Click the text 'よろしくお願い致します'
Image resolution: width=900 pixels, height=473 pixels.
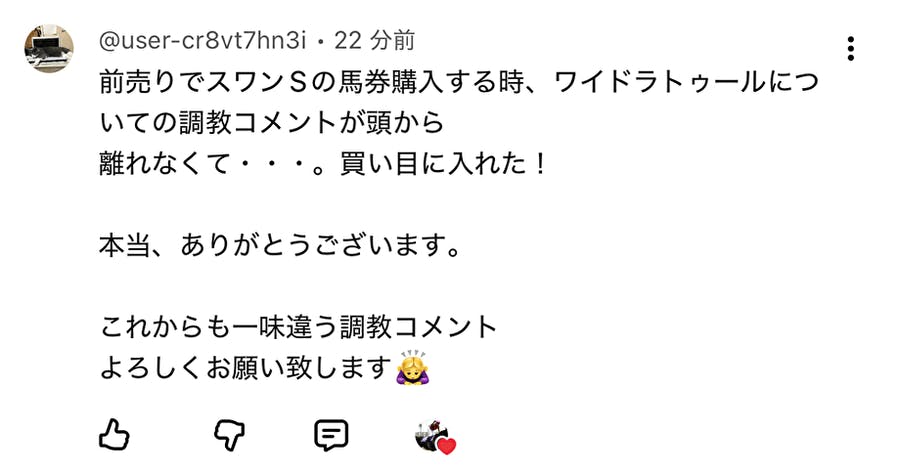coord(246,368)
